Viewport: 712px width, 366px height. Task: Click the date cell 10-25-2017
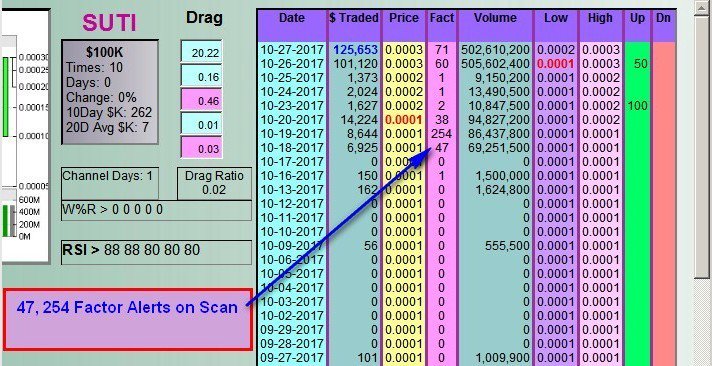292,78
